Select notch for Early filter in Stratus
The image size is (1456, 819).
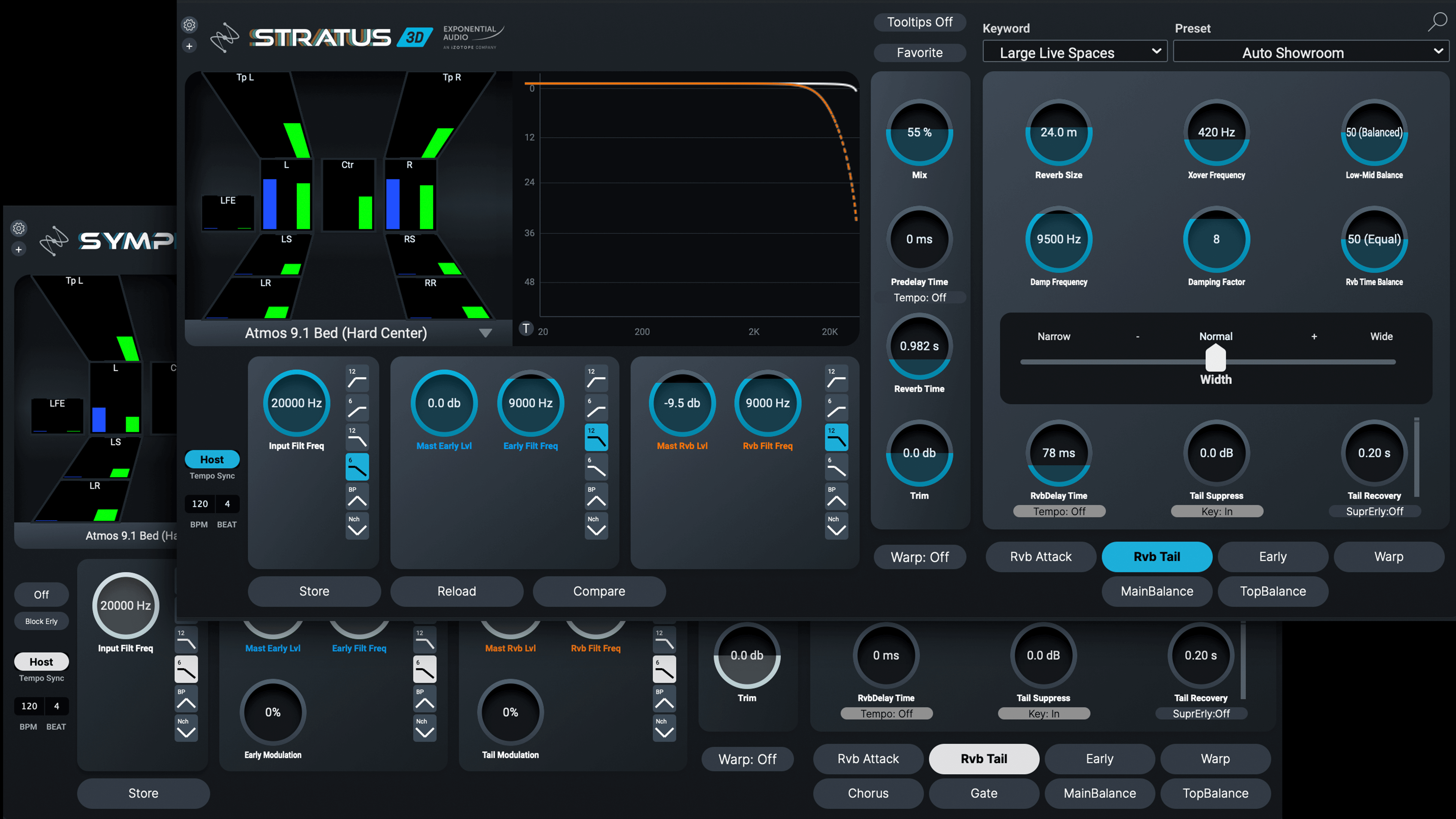click(596, 526)
